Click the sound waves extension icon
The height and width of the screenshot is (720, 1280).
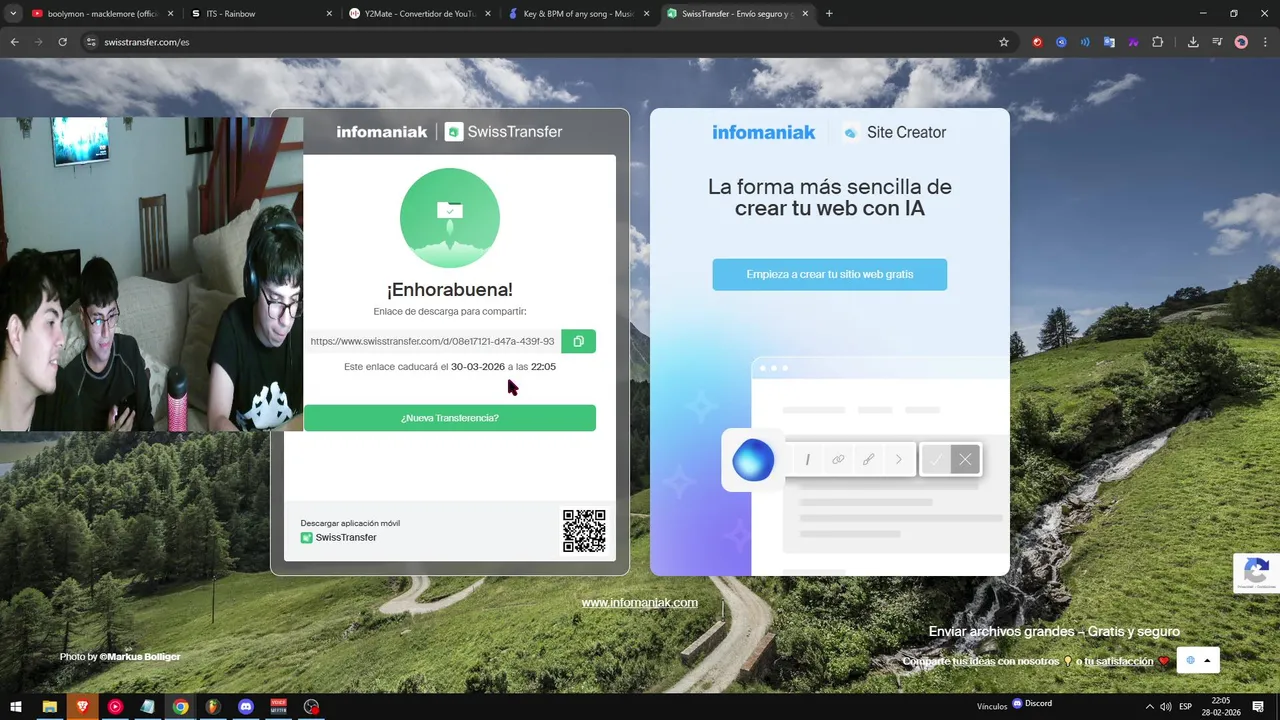coord(1085,42)
